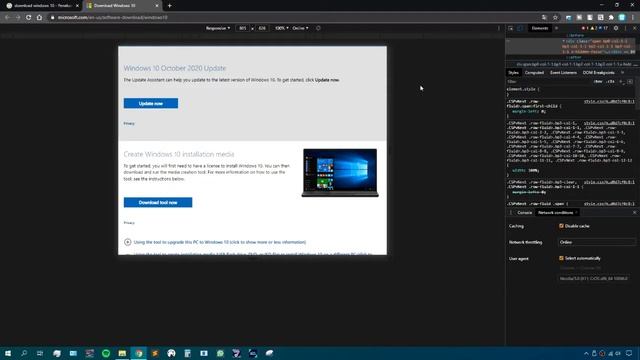640x360 pixels.
Task: Open the Windows Start button
Action: click(8, 353)
